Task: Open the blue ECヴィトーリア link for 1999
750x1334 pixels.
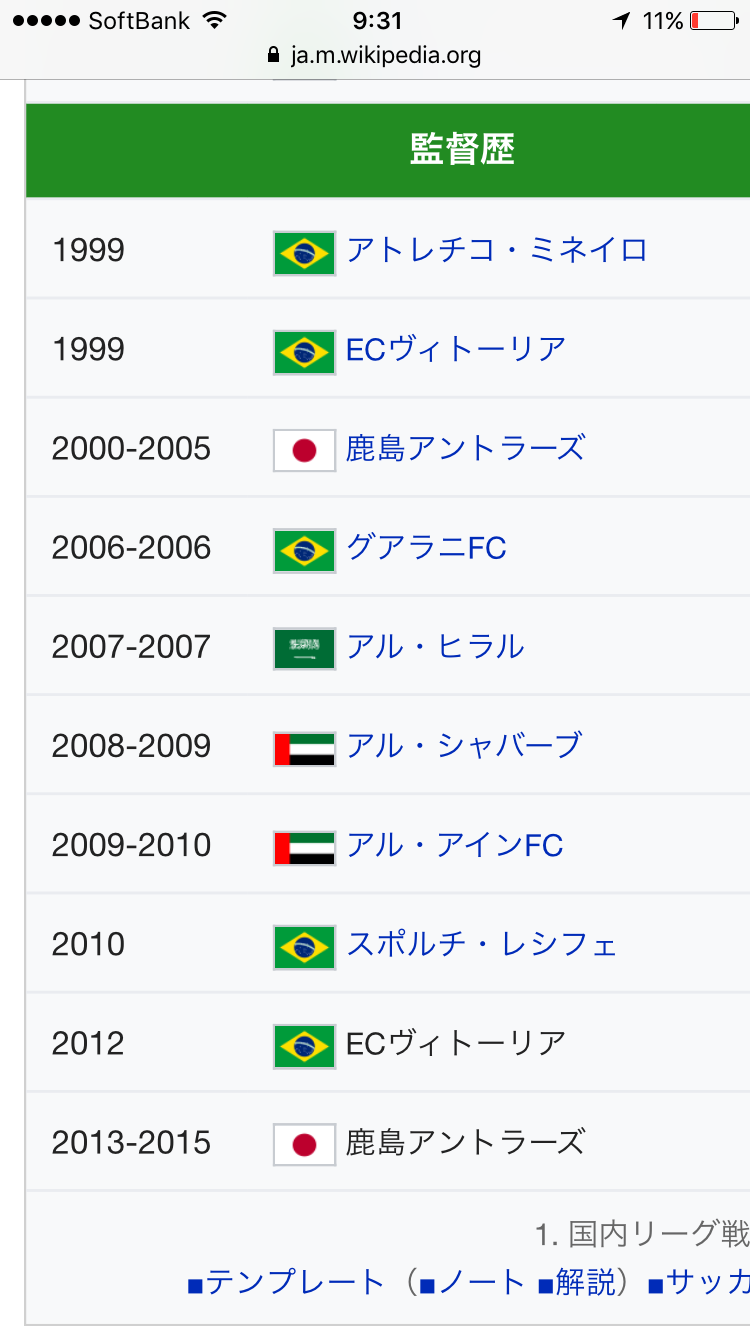Action: [456, 349]
